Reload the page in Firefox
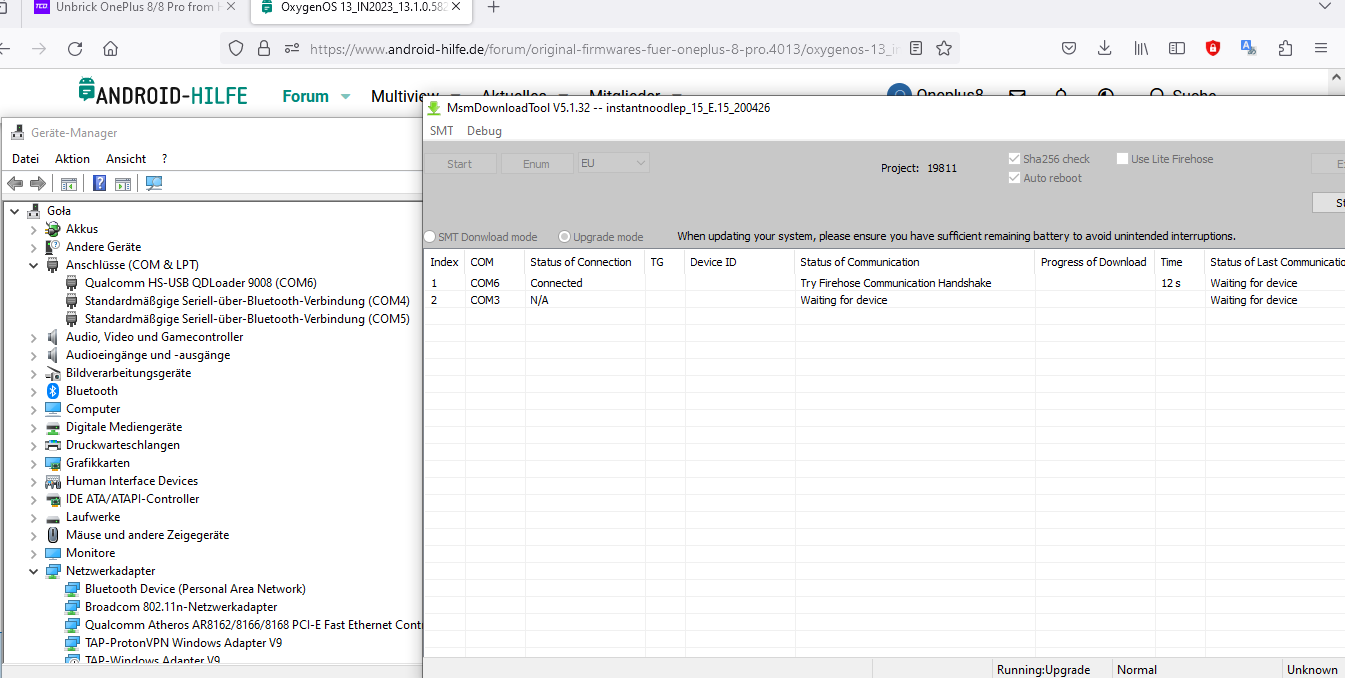Screen dimensions: 1345x678 (x=75, y=48)
